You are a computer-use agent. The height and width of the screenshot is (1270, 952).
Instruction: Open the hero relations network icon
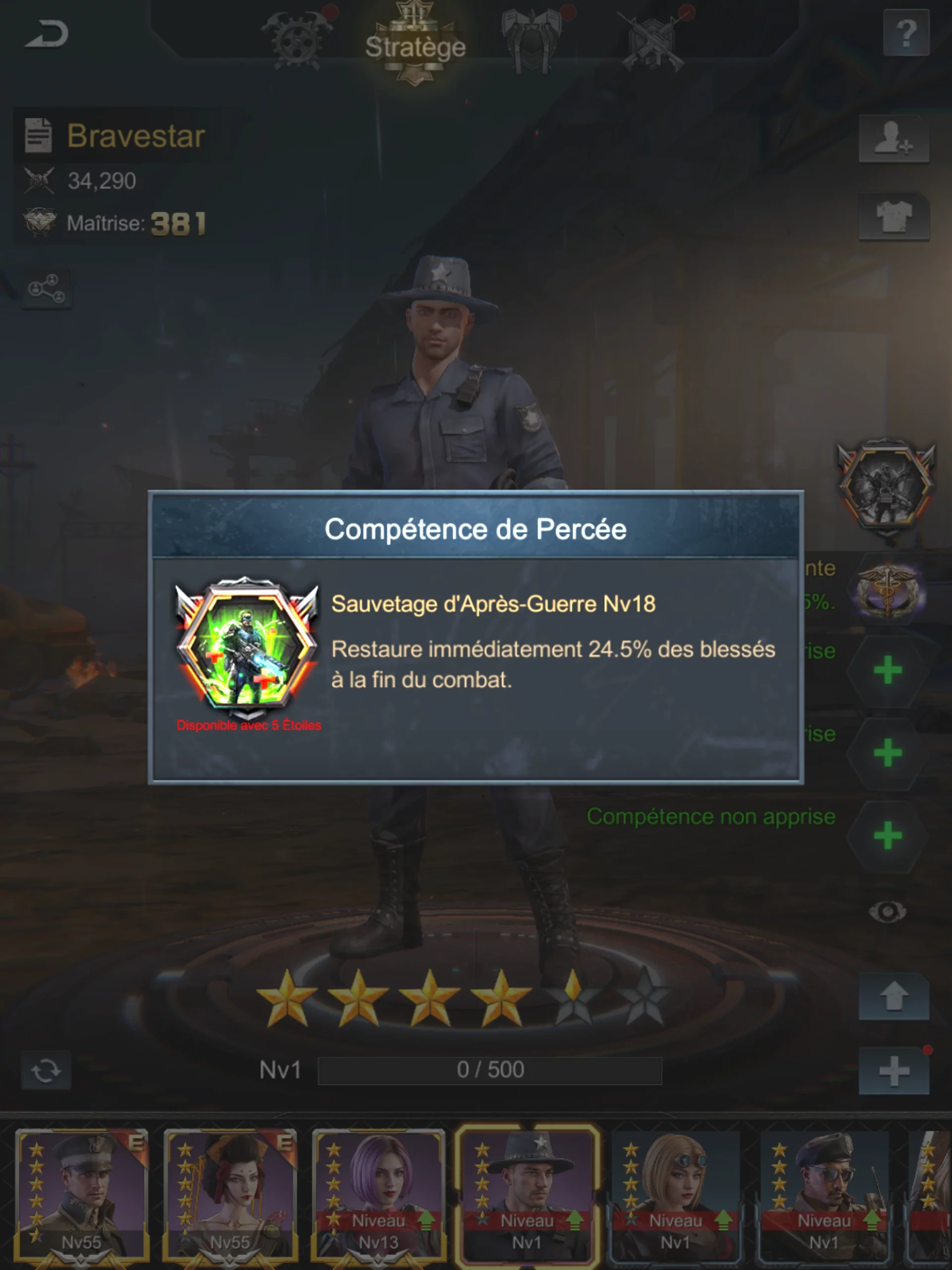[47, 289]
